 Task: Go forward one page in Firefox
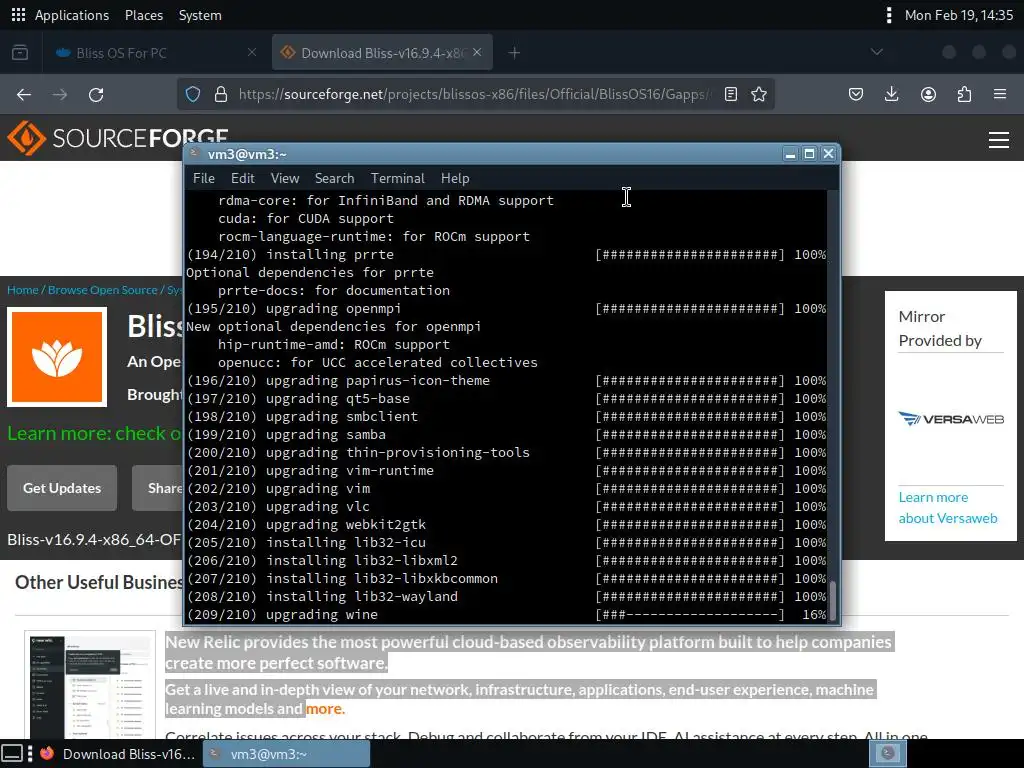(x=59, y=95)
